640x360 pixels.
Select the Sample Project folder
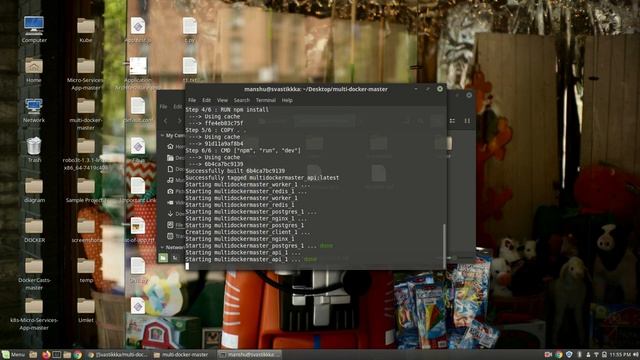[86, 190]
